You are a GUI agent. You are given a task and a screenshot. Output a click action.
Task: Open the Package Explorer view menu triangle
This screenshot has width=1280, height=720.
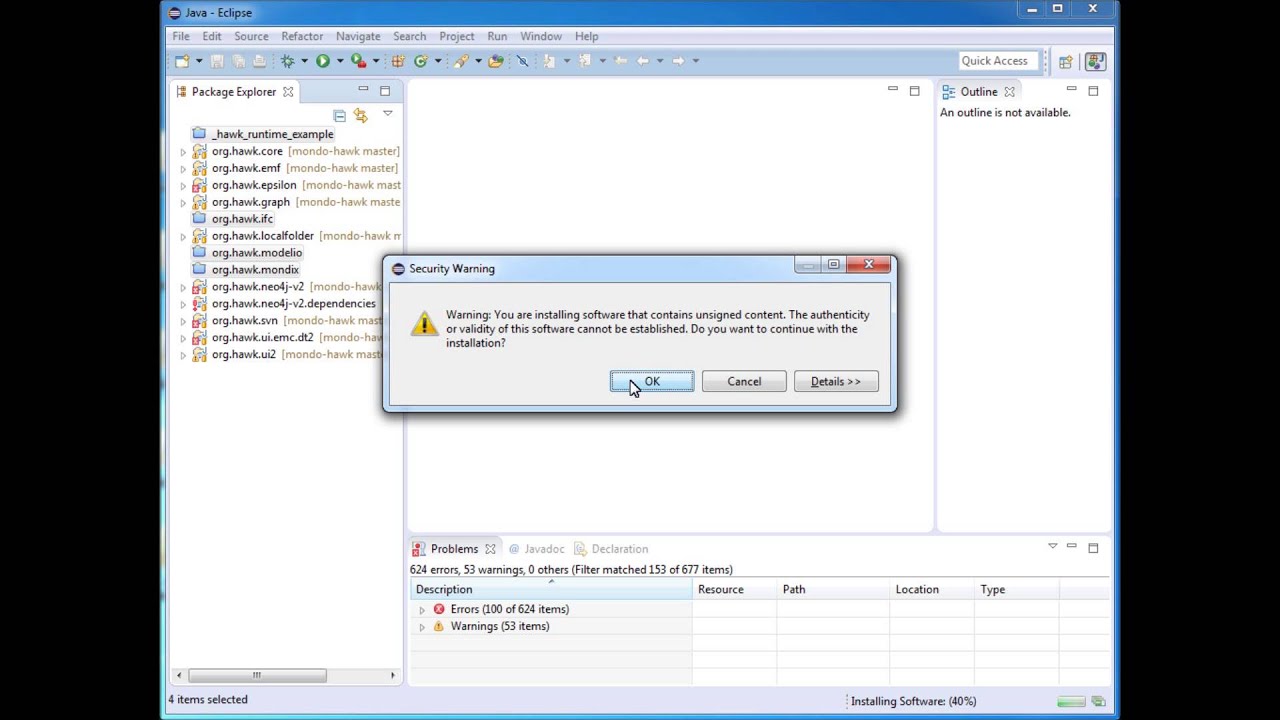tap(388, 114)
